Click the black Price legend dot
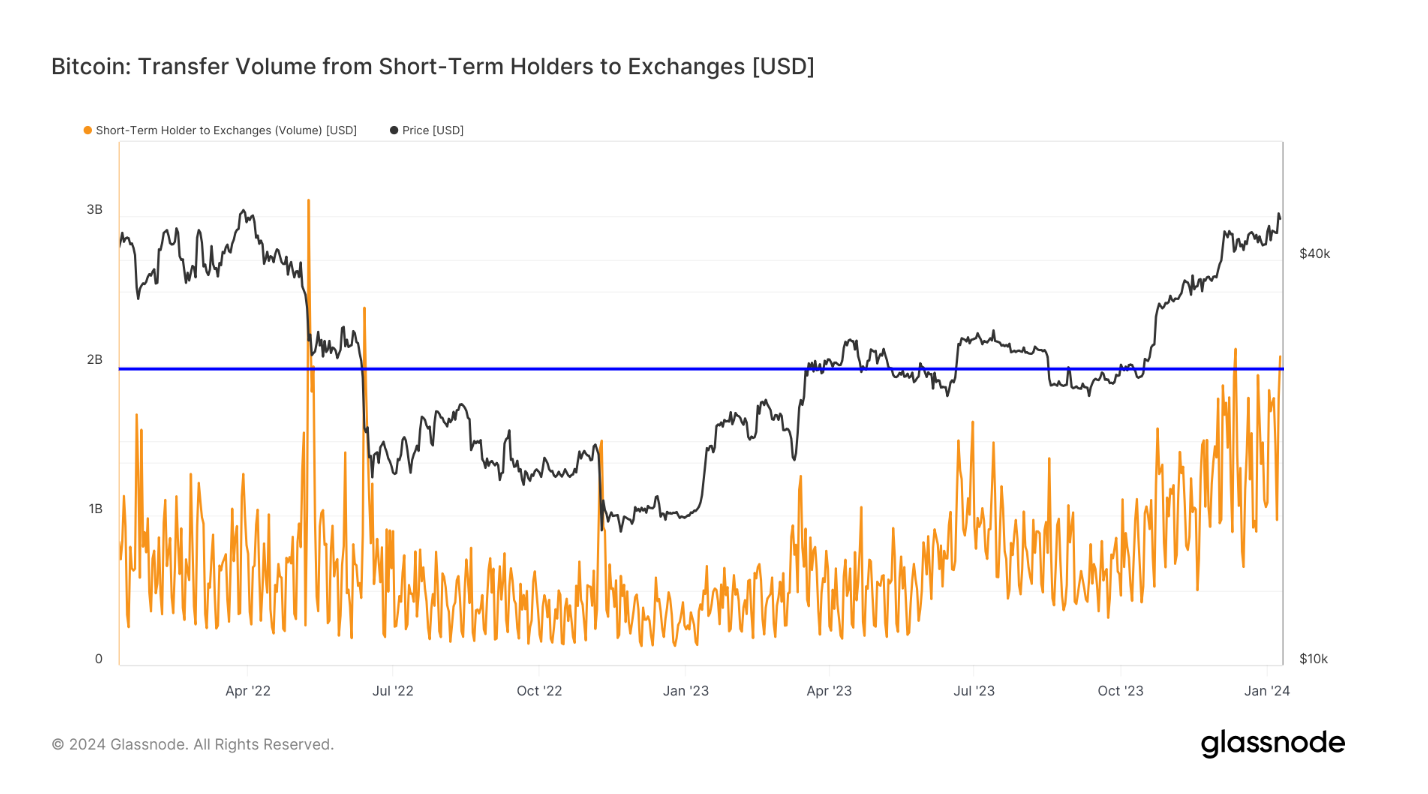 coord(394,130)
